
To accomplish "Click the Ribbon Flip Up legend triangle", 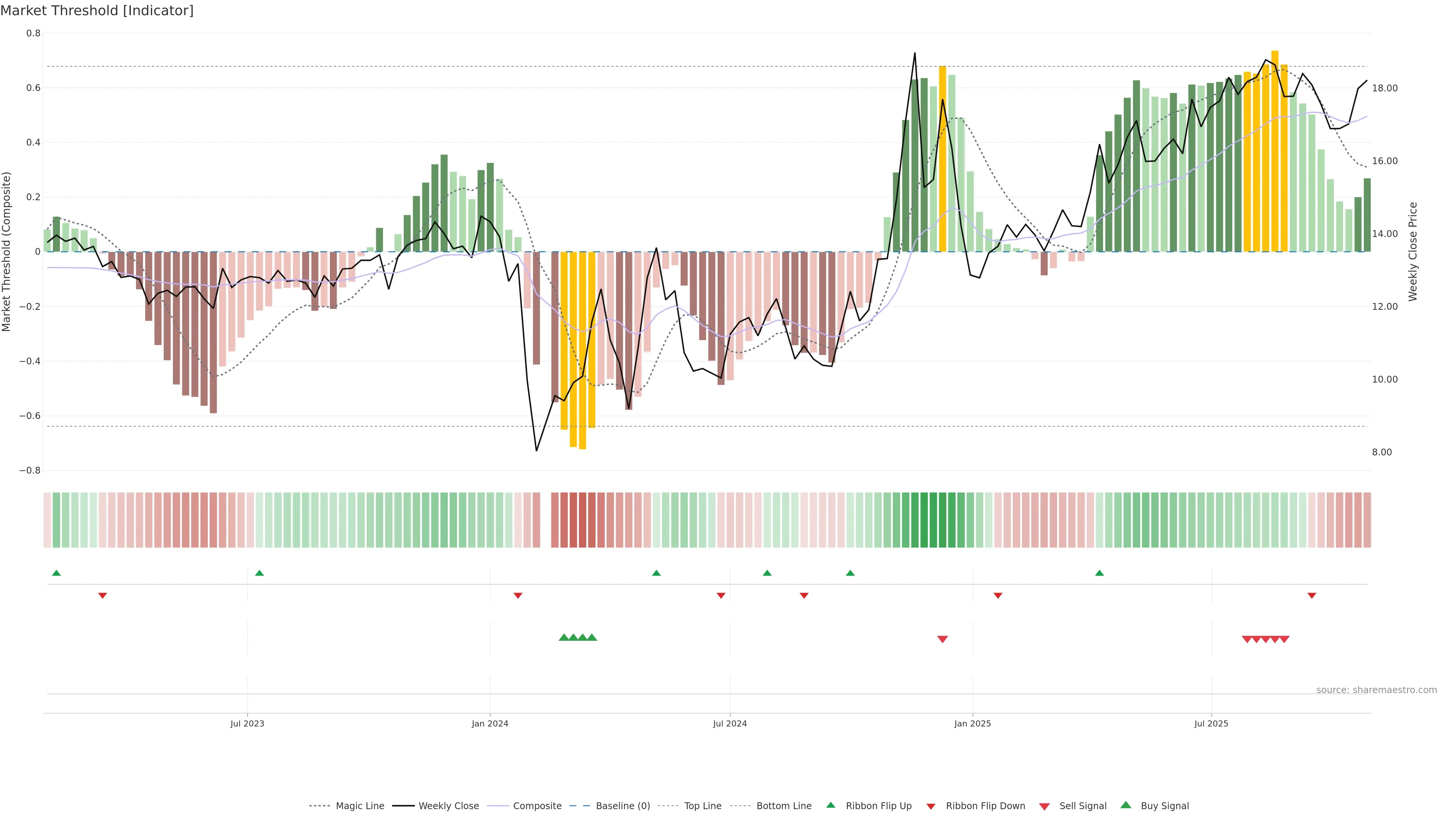I will tap(830, 805).
